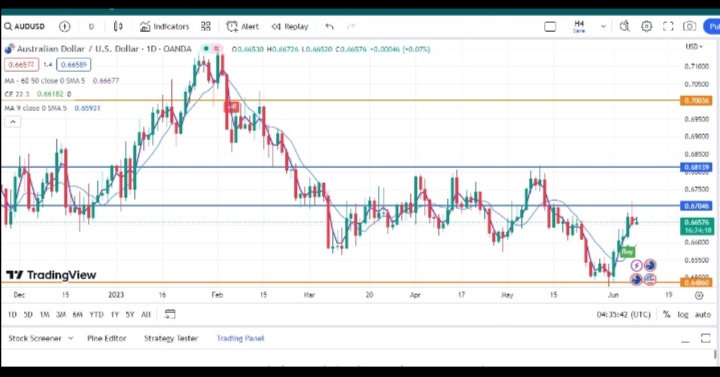Click the H4 Save layout name
This screenshot has height=377, width=720.
click(579, 26)
